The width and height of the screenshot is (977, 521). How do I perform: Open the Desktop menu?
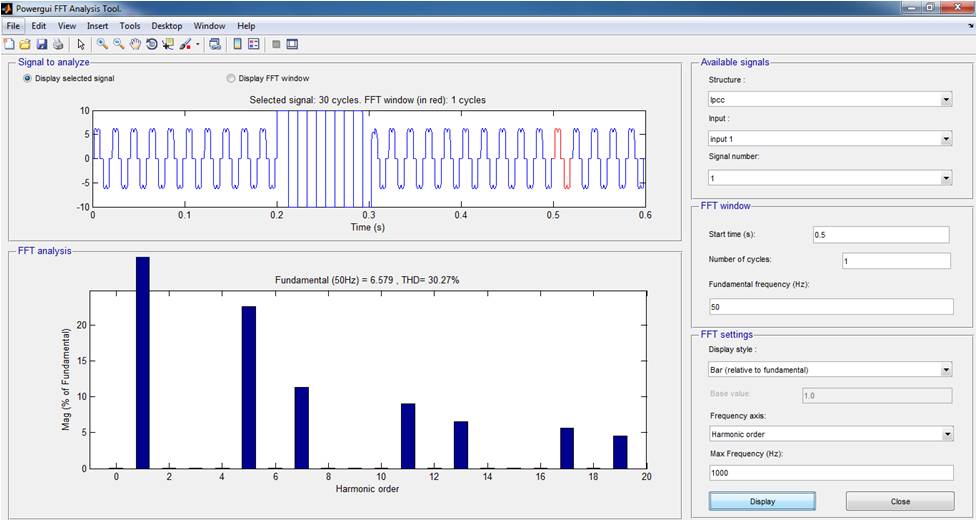[x=167, y=26]
